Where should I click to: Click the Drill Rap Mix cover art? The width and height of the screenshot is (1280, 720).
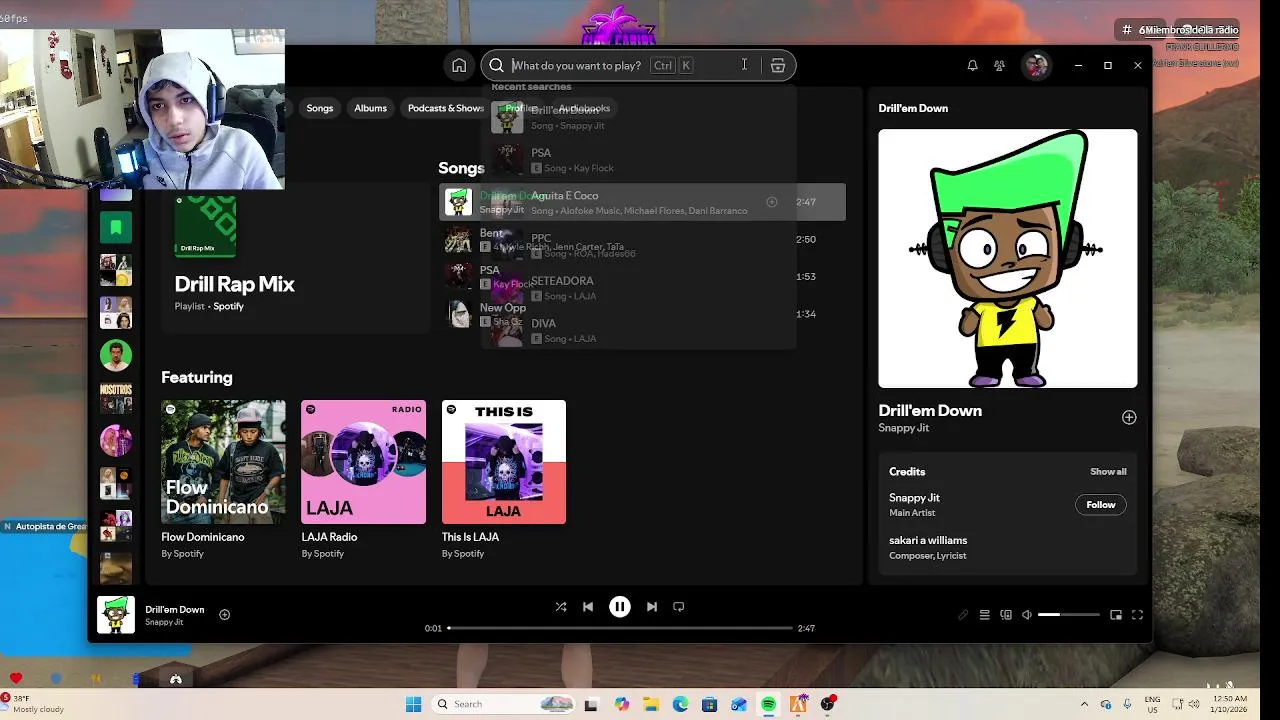[205, 227]
